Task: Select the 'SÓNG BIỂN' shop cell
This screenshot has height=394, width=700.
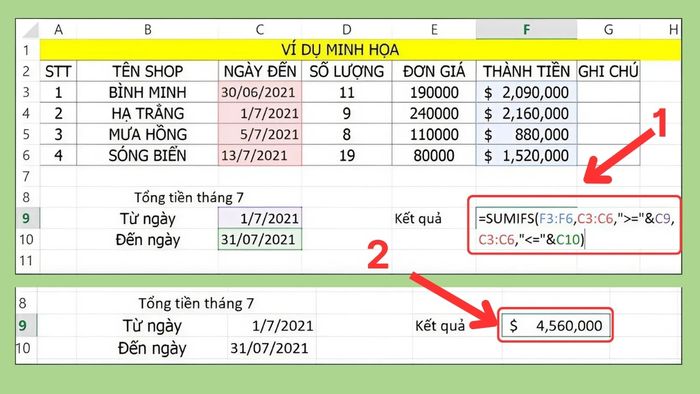Action: click(148, 155)
